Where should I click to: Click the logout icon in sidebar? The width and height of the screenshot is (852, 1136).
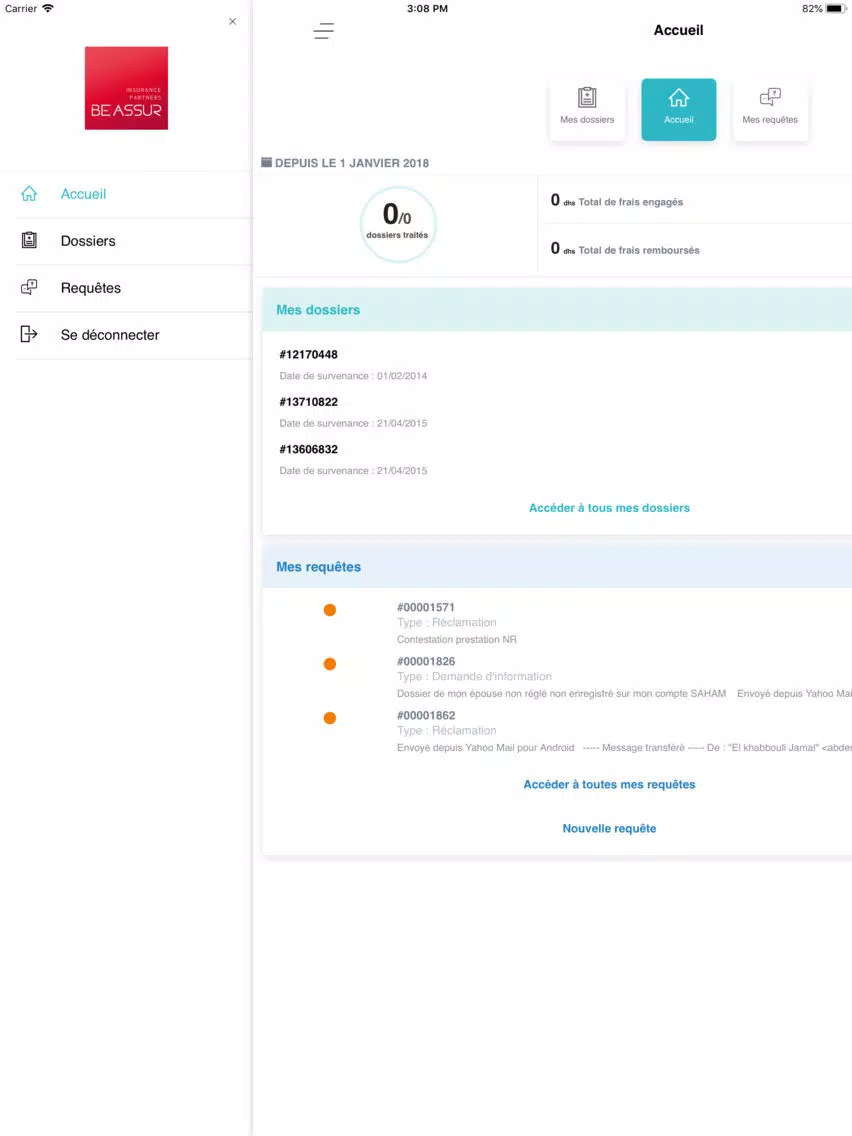tap(29, 334)
